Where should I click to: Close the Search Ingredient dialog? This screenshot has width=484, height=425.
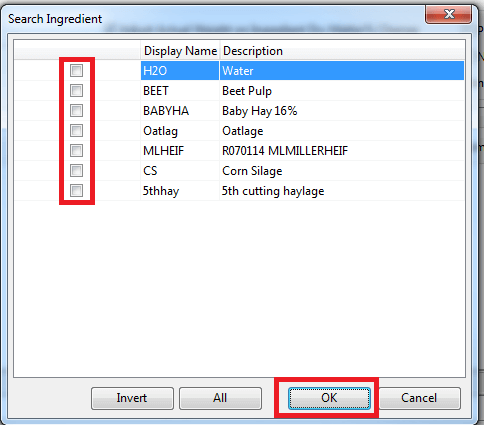tap(449, 15)
